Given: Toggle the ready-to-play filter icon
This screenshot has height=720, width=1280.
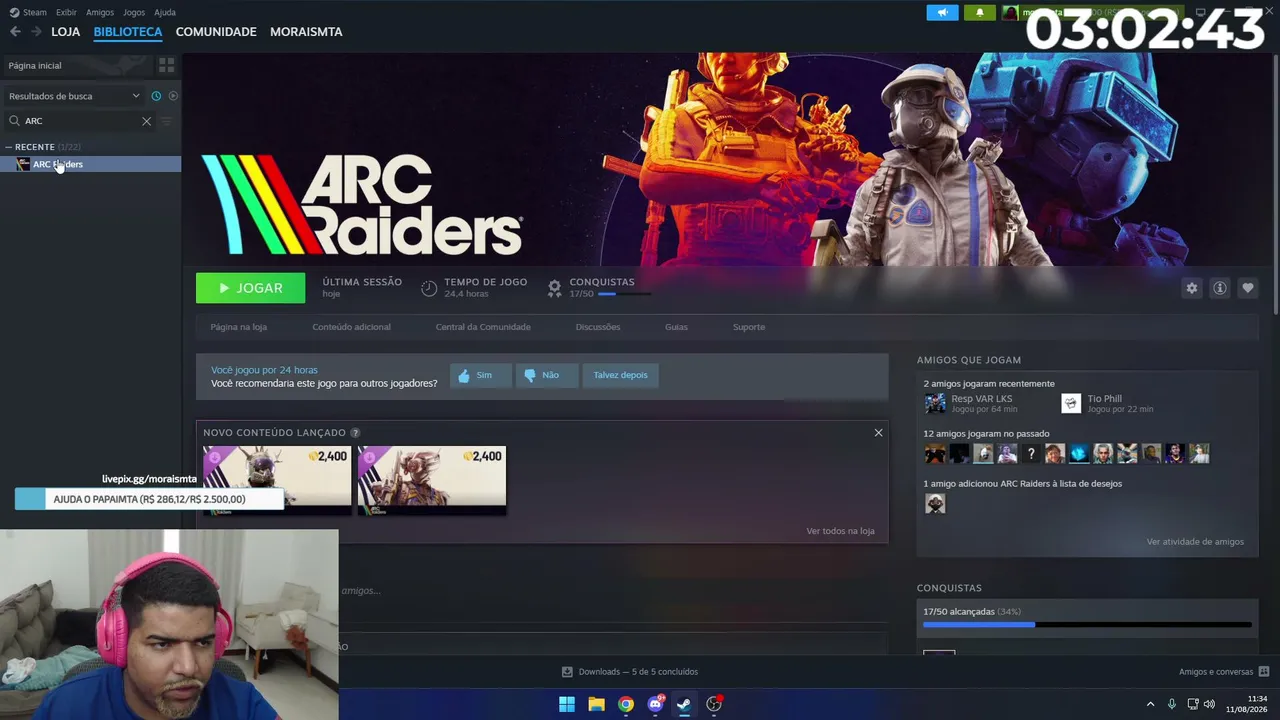Looking at the screenshot, I should [173, 96].
